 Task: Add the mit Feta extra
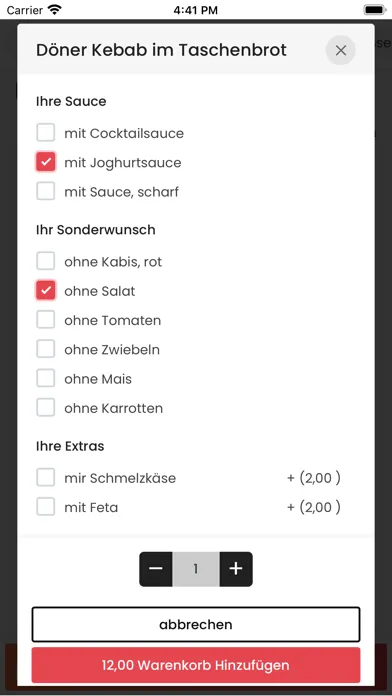pos(46,507)
